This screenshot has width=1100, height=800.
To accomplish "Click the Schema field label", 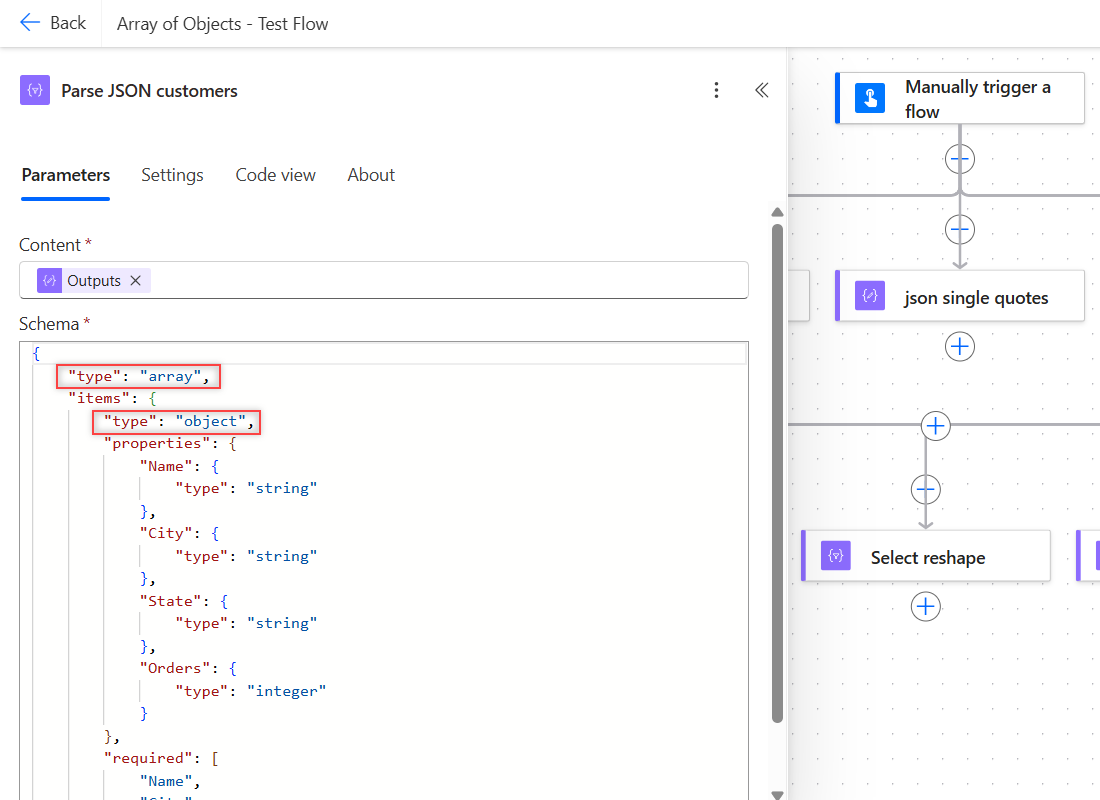I will tap(49, 324).
